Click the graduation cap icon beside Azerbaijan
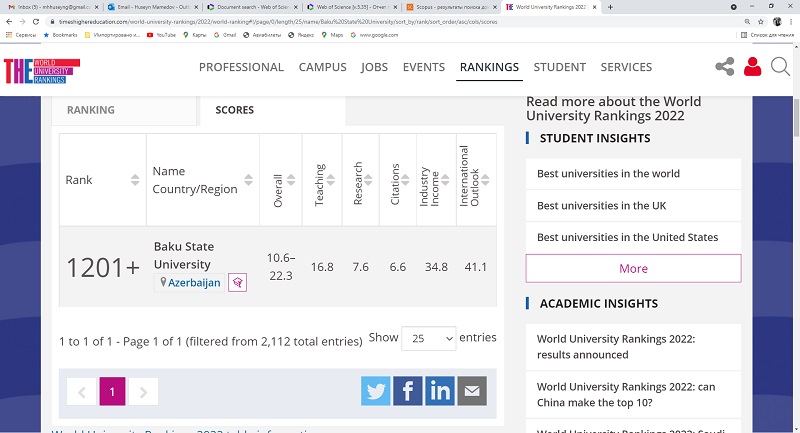 [x=237, y=283]
